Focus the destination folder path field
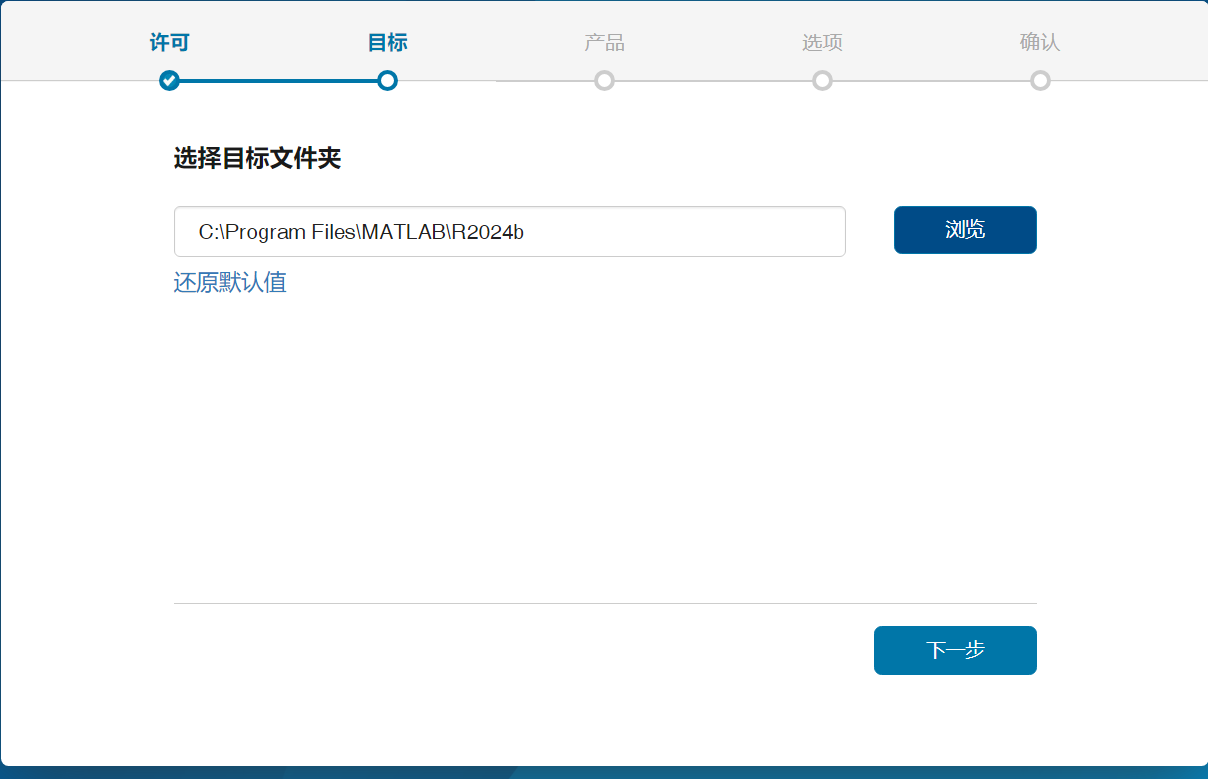The image size is (1208, 779). pos(510,232)
